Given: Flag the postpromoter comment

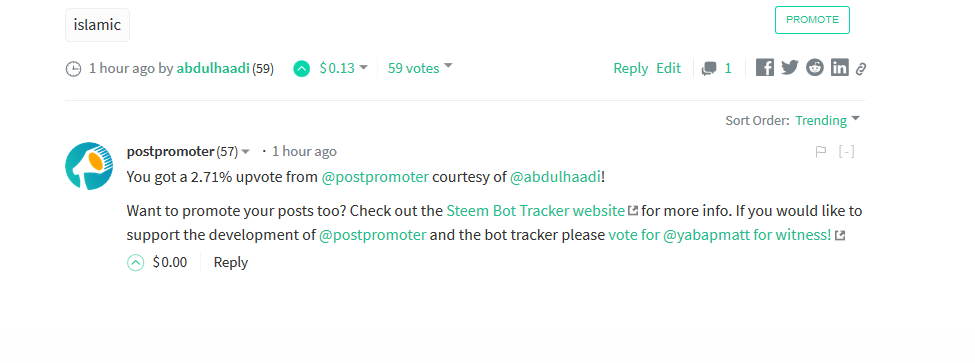Looking at the screenshot, I should pyautogui.click(x=821, y=152).
